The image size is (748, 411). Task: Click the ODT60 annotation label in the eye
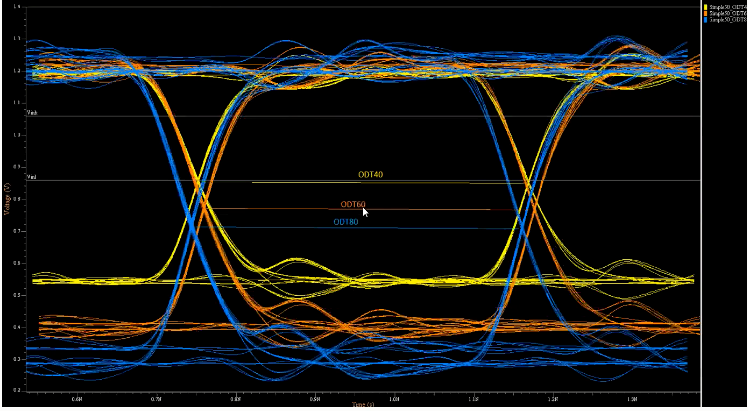click(x=353, y=205)
